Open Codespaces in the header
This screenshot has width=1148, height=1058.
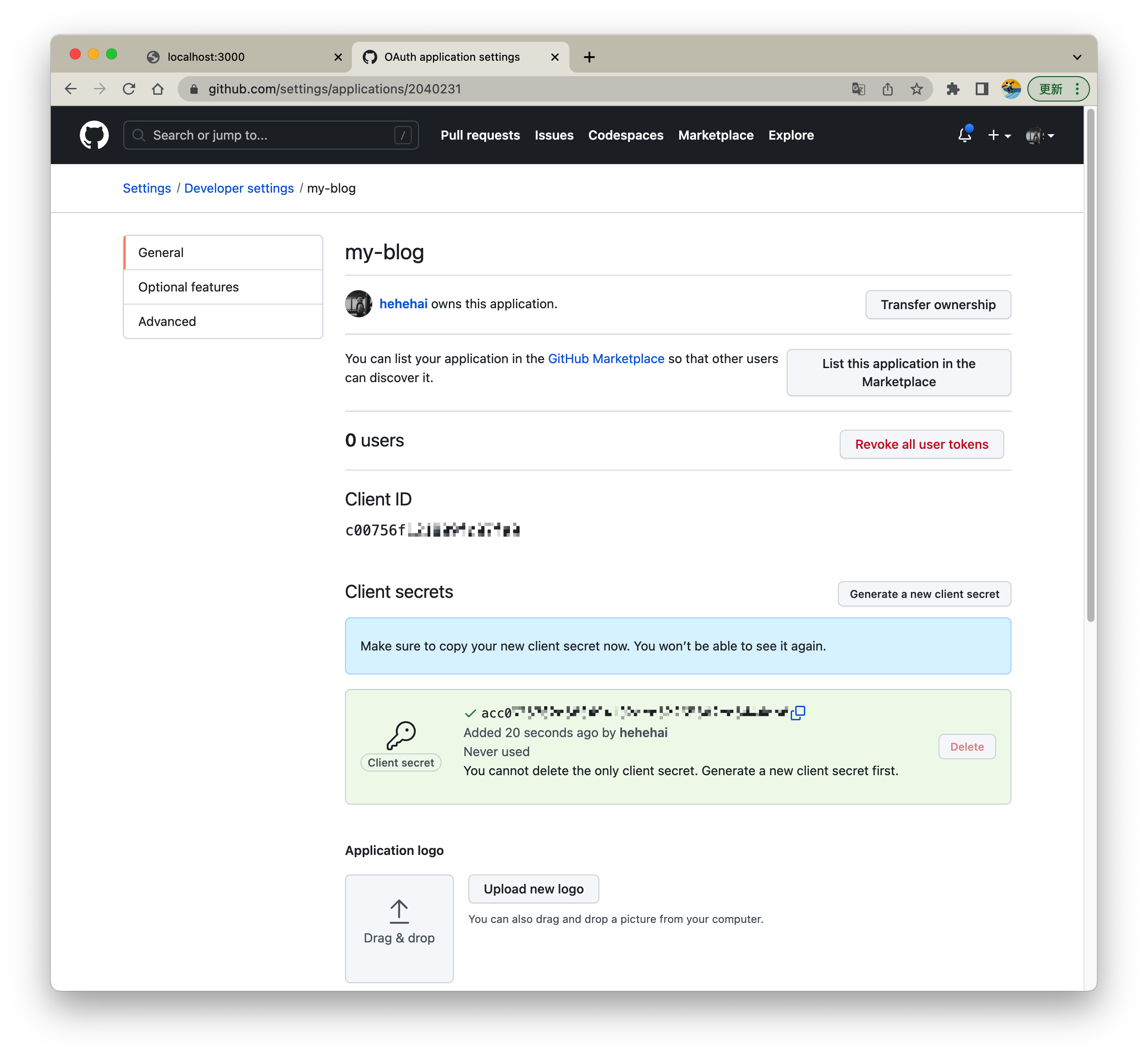[x=626, y=135]
